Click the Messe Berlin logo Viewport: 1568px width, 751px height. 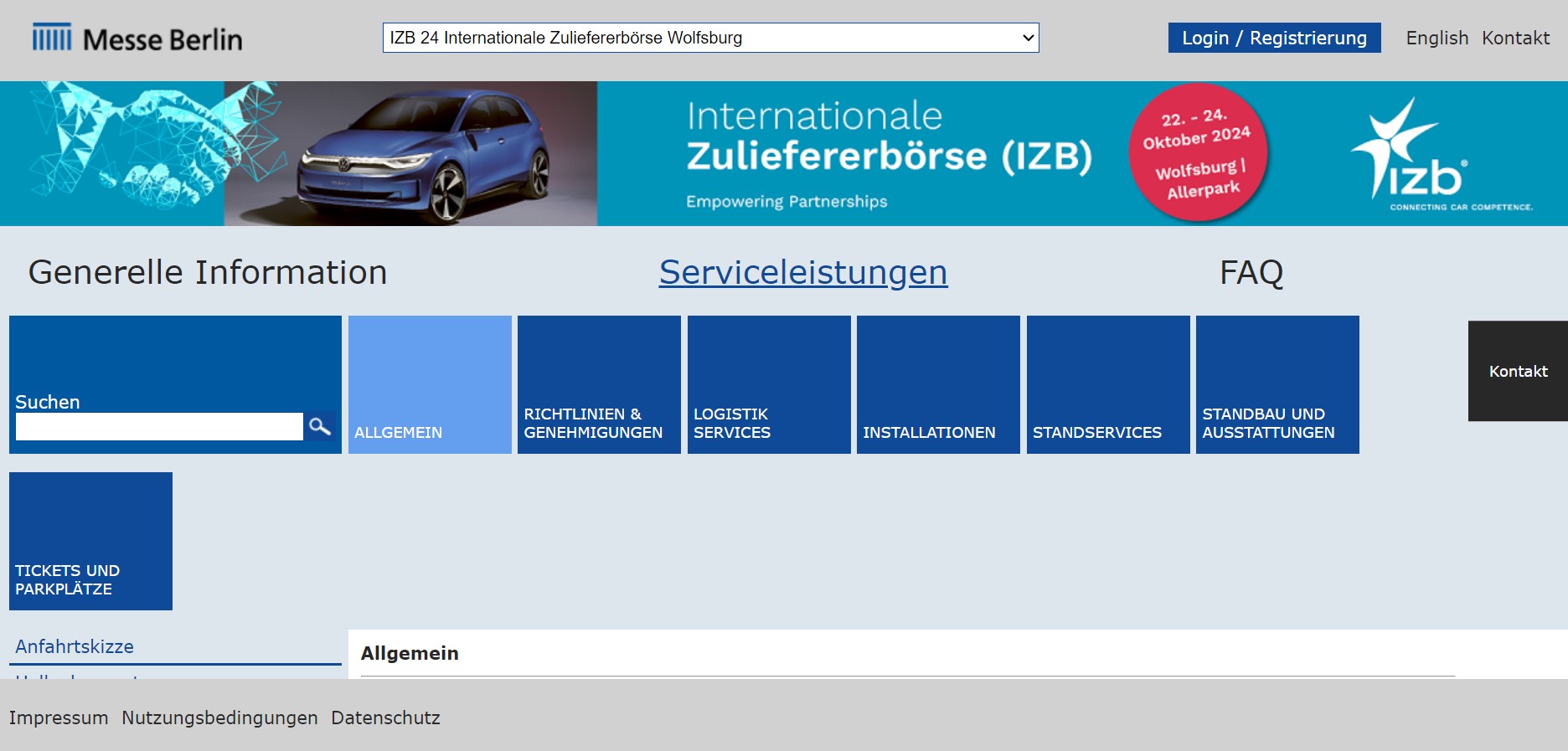(137, 39)
